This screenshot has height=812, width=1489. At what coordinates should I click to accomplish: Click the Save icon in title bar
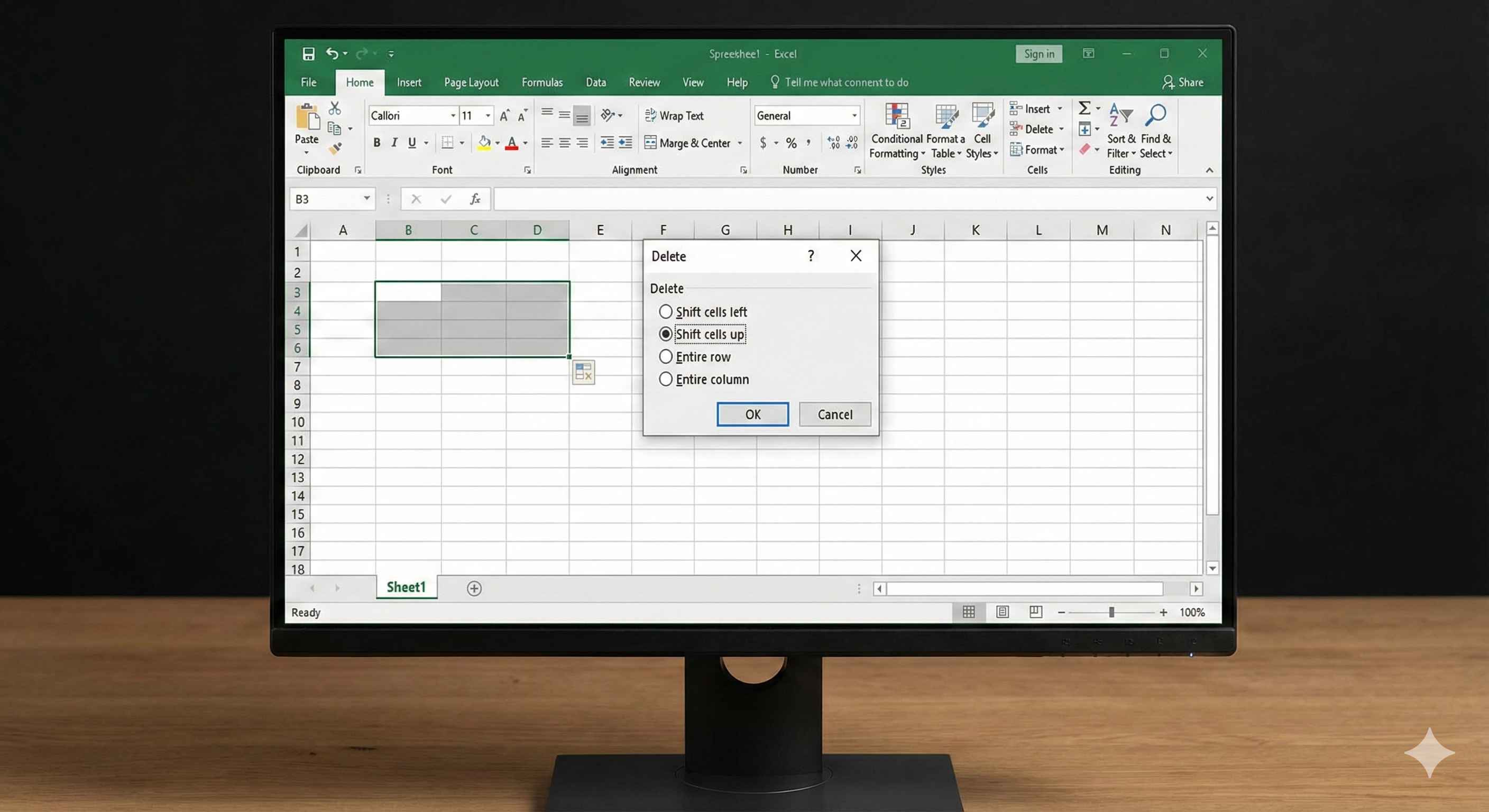tap(308, 54)
